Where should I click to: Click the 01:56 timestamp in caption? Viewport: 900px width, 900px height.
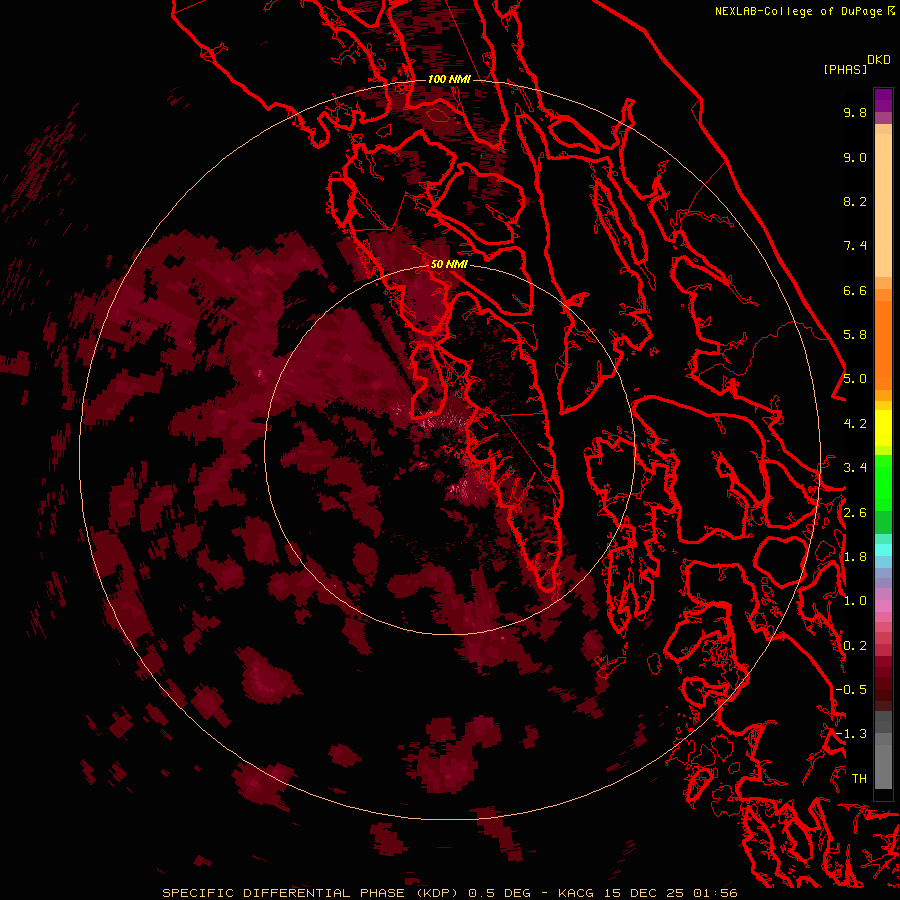715,893
